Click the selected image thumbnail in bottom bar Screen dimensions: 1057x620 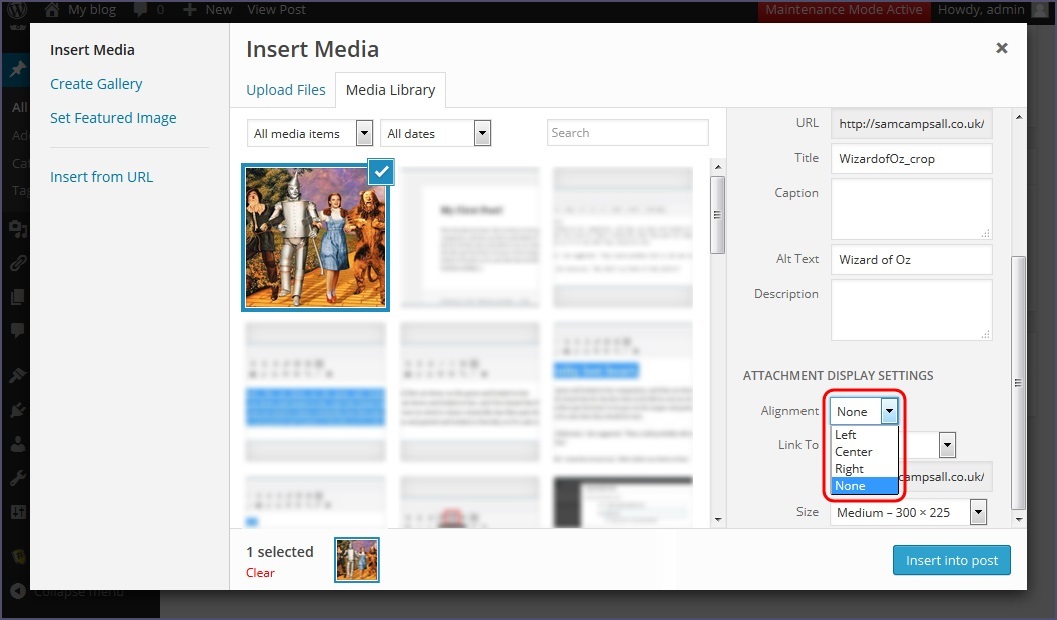pyautogui.click(x=357, y=560)
